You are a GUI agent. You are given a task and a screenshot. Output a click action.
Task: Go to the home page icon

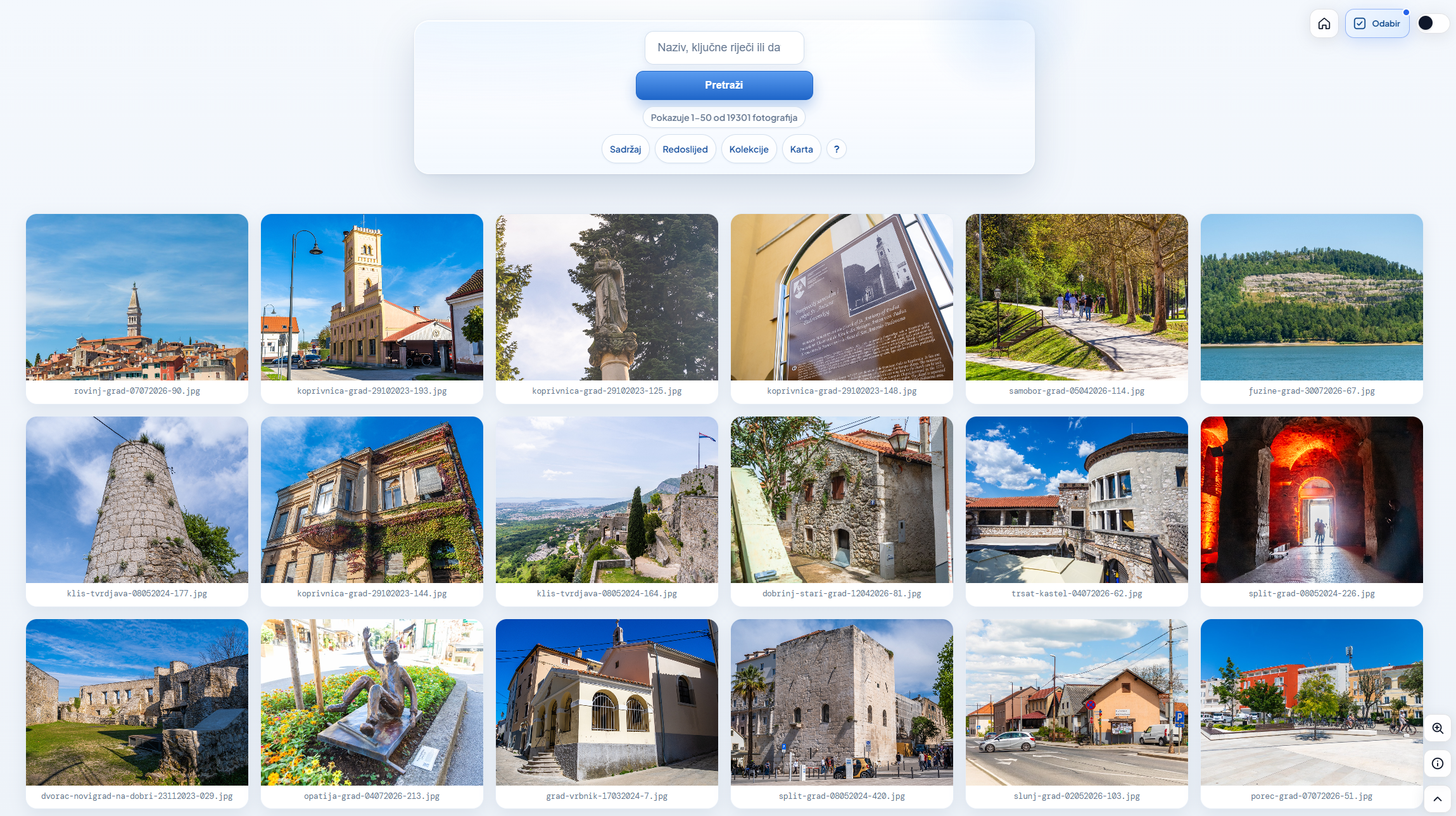[x=1324, y=23]
